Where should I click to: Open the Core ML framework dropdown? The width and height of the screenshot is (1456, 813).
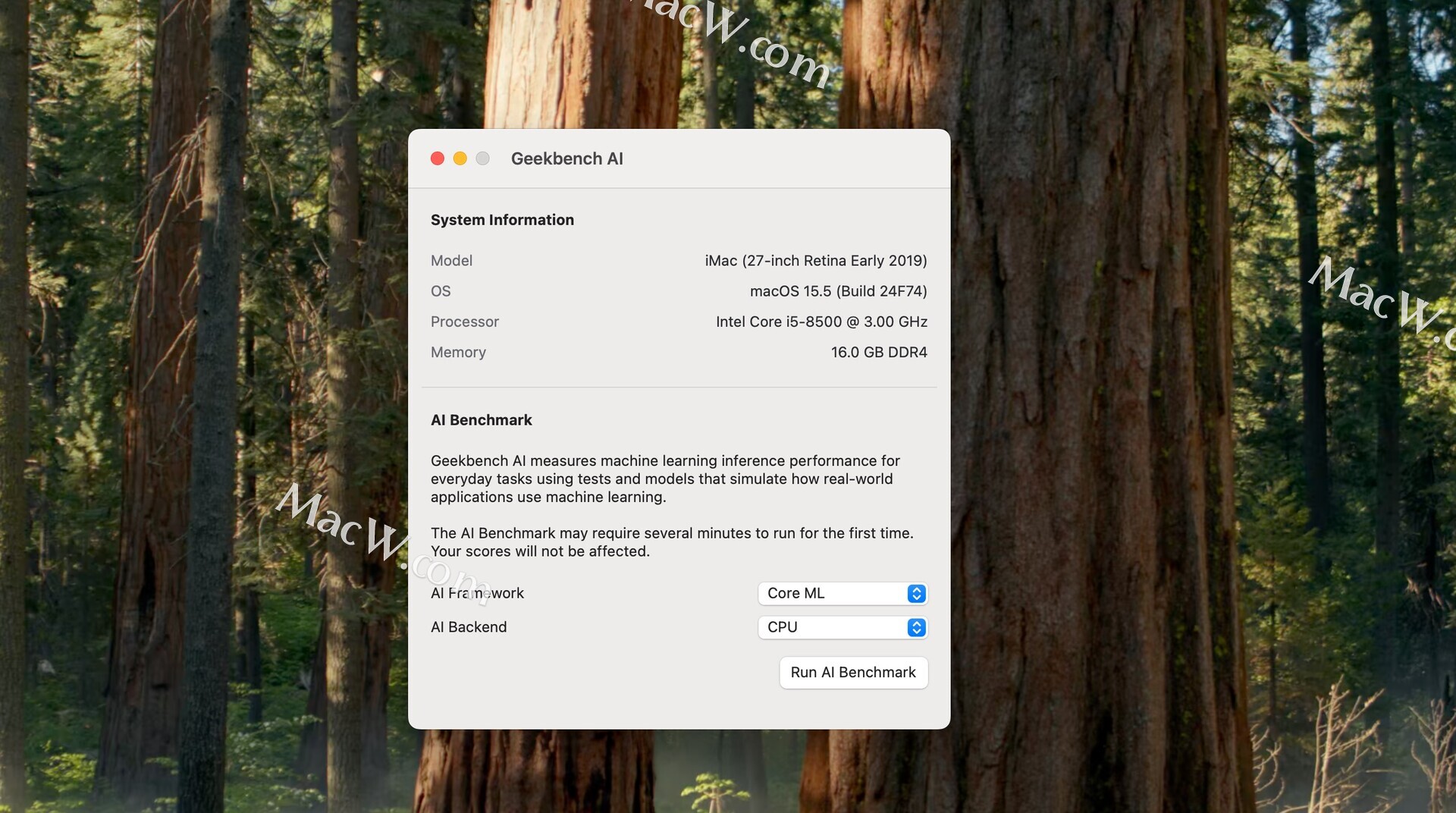843,593
